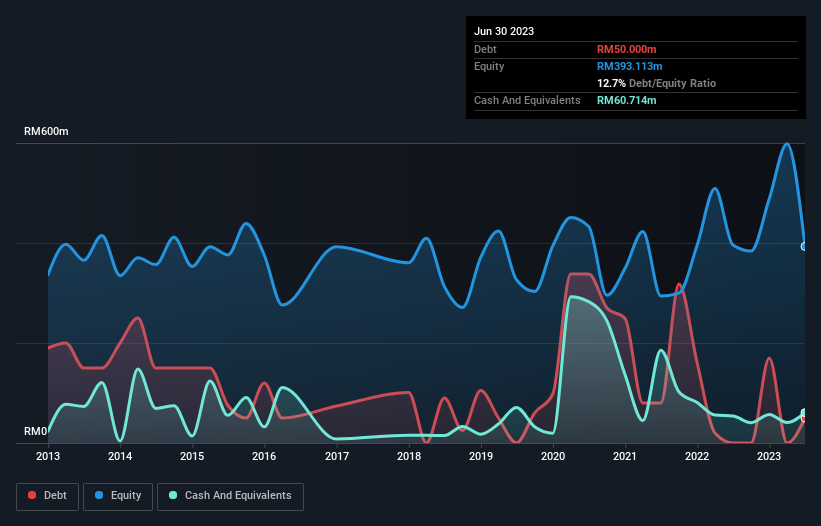The width and height of the screenshot is (821, 526).
Task: Click the RM60.714m cash value in tooltip
Action: tap(626, 100)
